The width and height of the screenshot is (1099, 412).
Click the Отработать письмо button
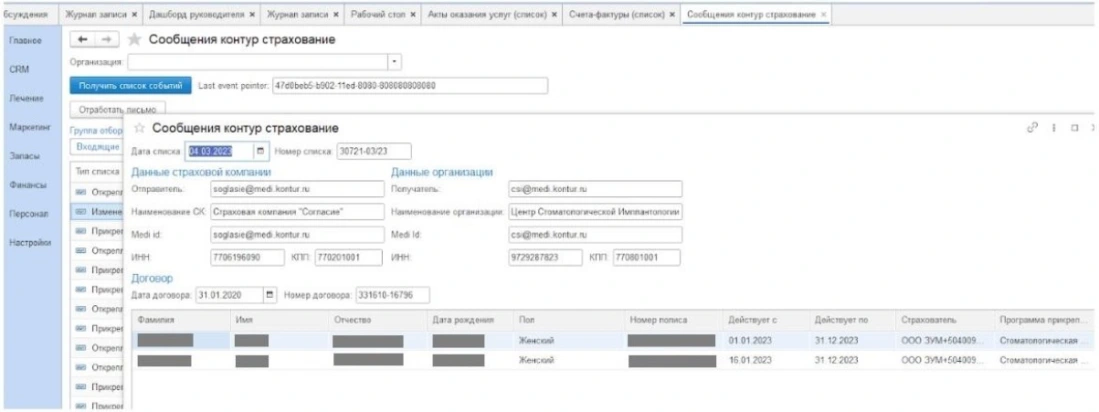[x=118, y=109]
